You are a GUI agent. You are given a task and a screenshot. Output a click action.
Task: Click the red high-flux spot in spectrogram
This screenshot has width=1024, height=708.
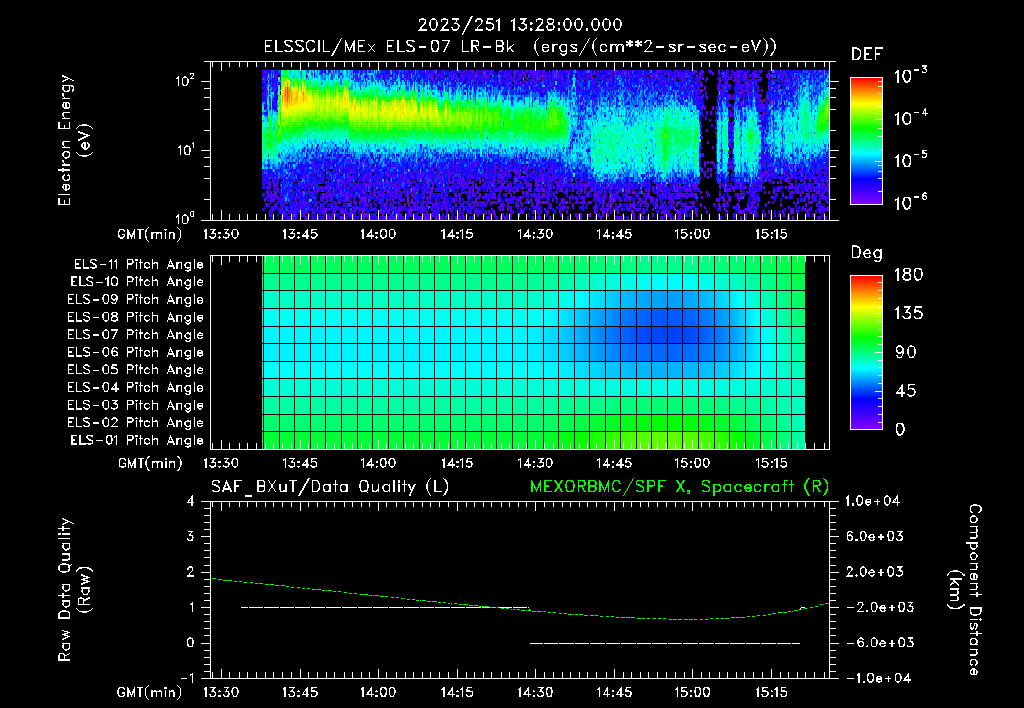click(x=289, y=95)
